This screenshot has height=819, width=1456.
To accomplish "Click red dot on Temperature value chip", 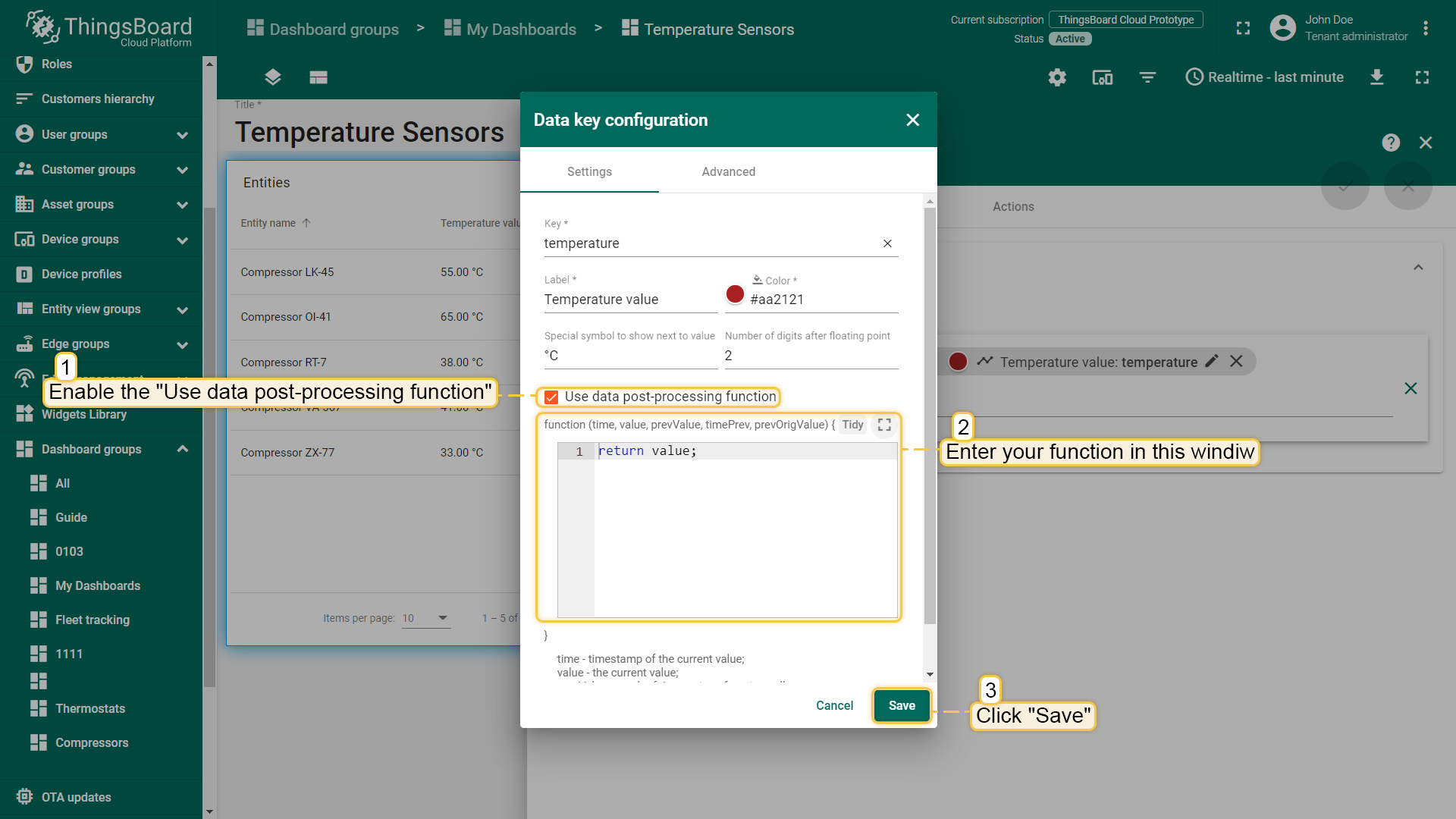I will pos(958,362).
